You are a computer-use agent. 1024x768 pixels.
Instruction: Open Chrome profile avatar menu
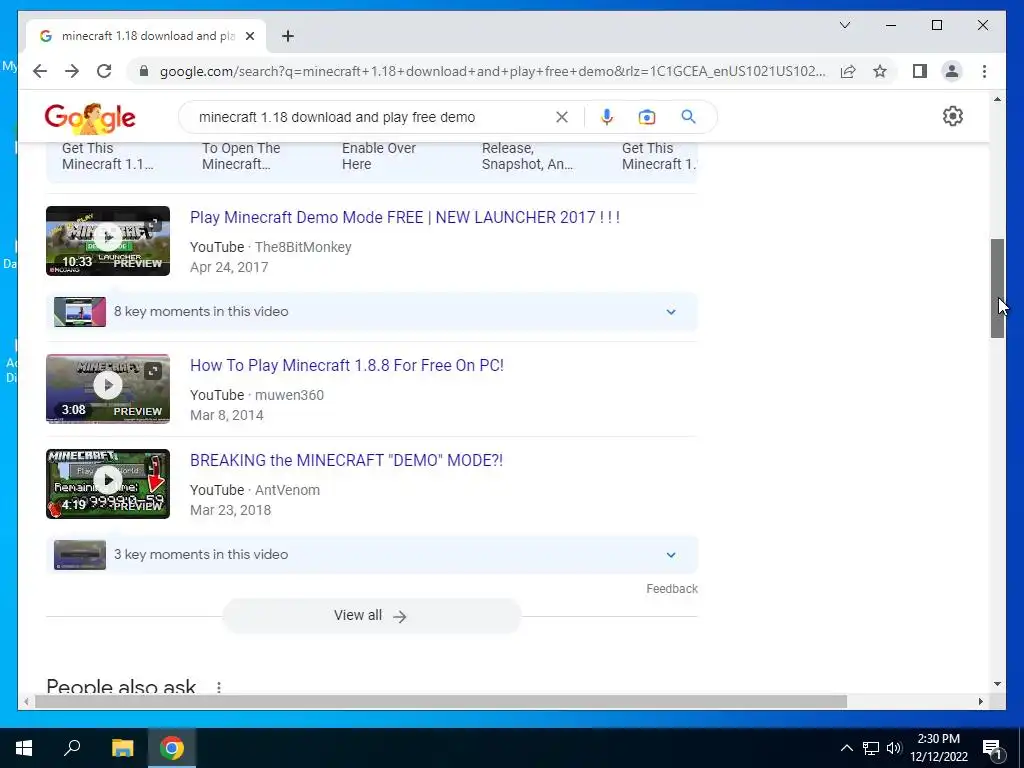coord(952,71)
